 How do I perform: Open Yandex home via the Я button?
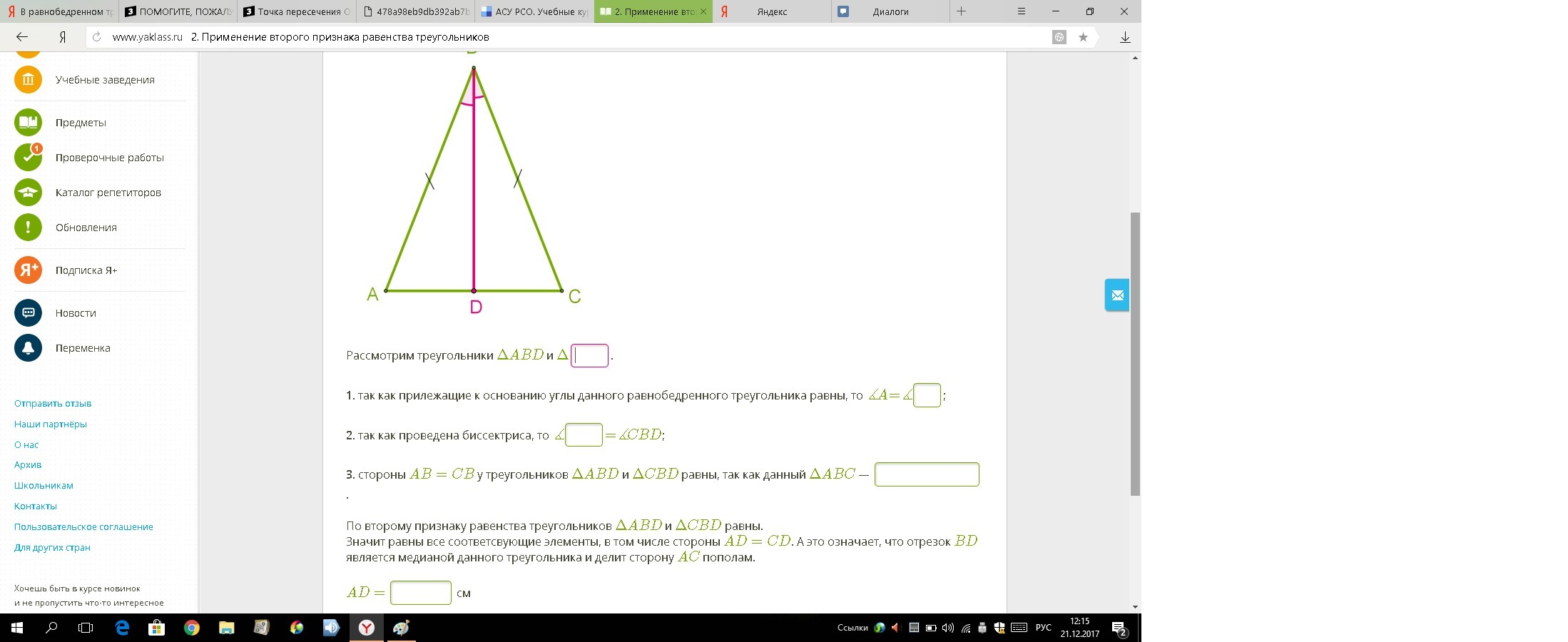(63, 37)
